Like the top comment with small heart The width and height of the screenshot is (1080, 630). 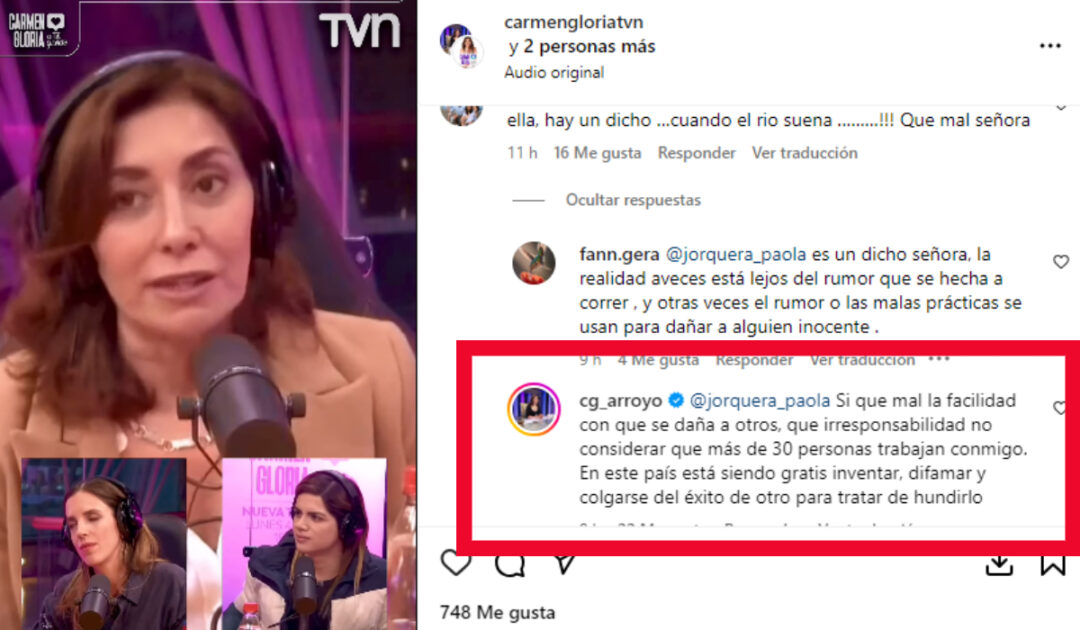(x=1061, y=107)
